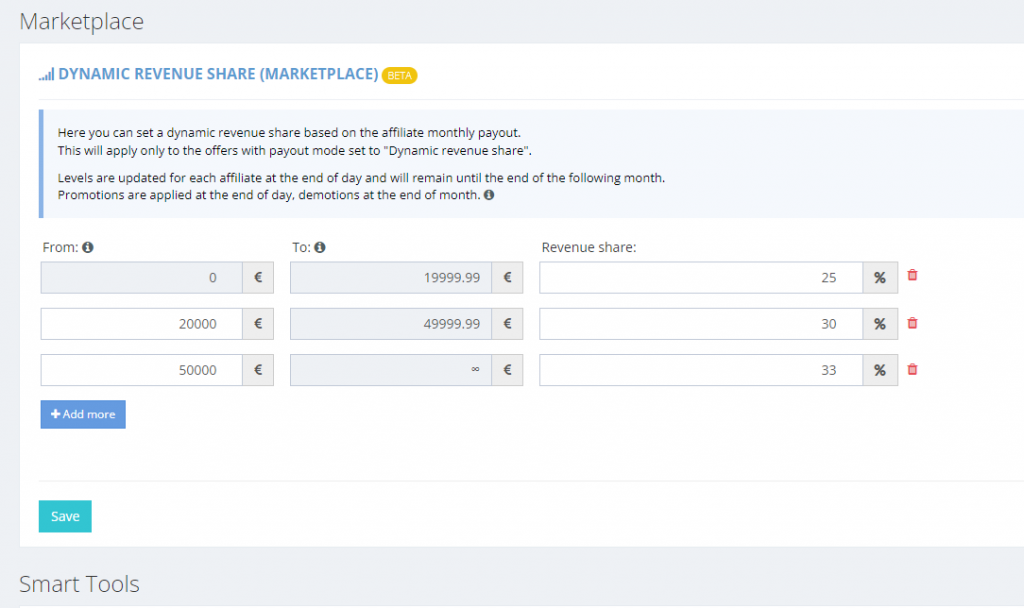Edit the From field showing 20000
Image resolution: width=1024 pixels, height=608 pixels.
[142, 324]
